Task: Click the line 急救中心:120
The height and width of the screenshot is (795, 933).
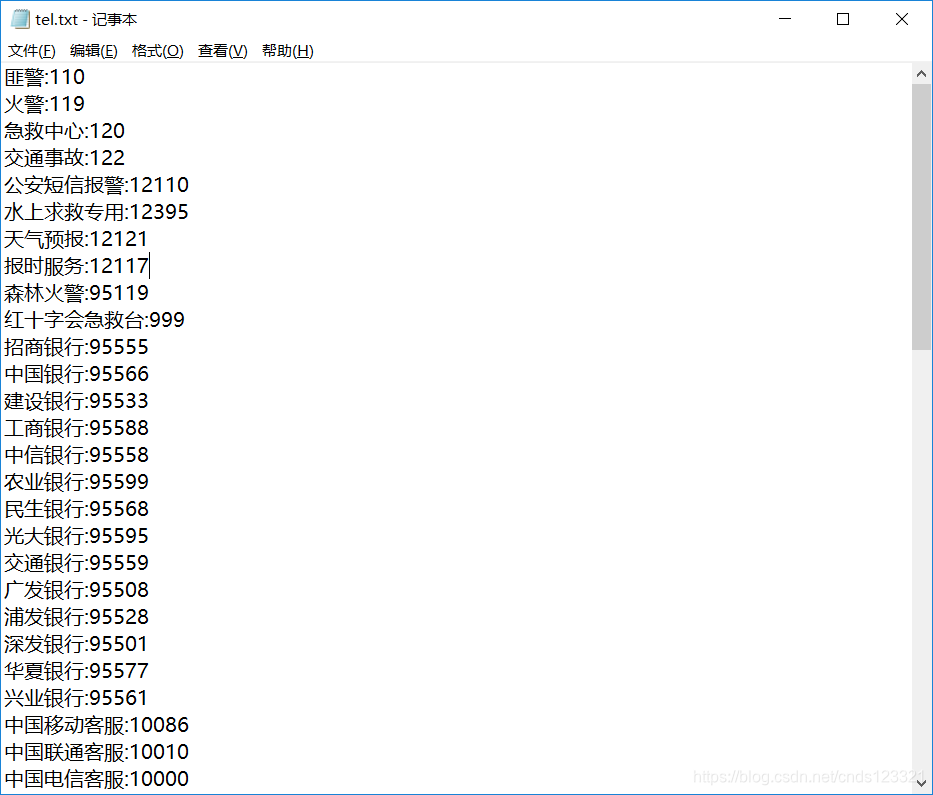Action: (64, 131)
